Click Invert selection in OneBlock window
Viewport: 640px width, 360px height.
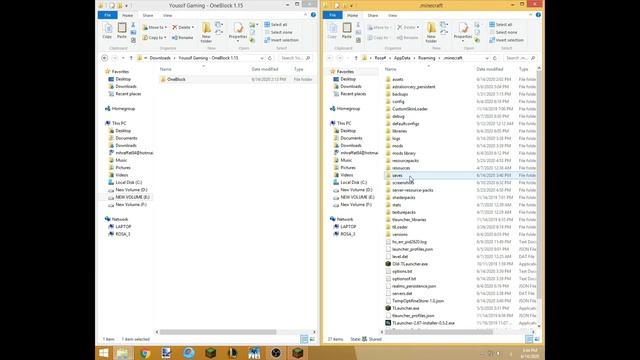(282, 40)
